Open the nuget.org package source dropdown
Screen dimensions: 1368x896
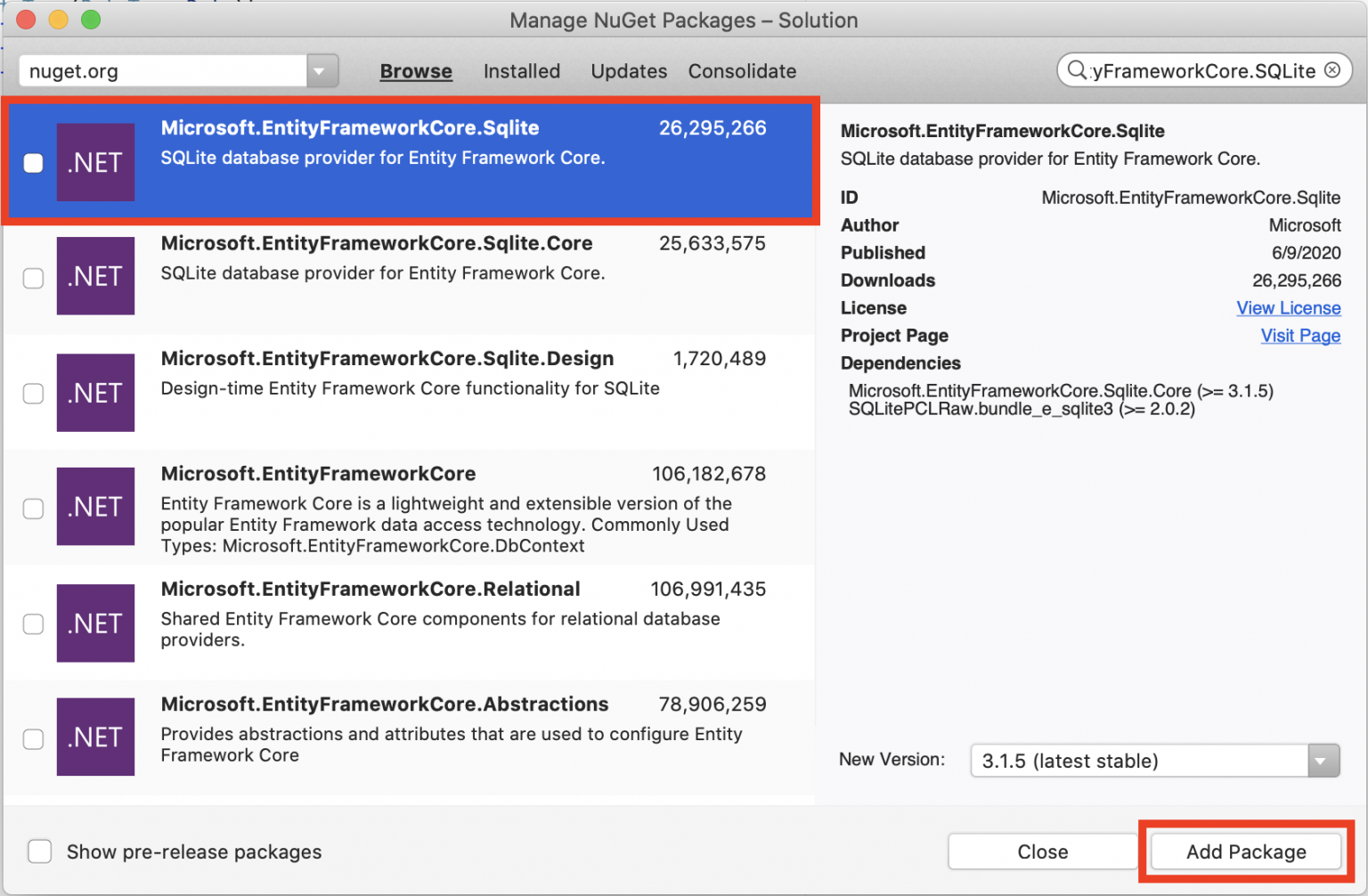tap(321, 70)
